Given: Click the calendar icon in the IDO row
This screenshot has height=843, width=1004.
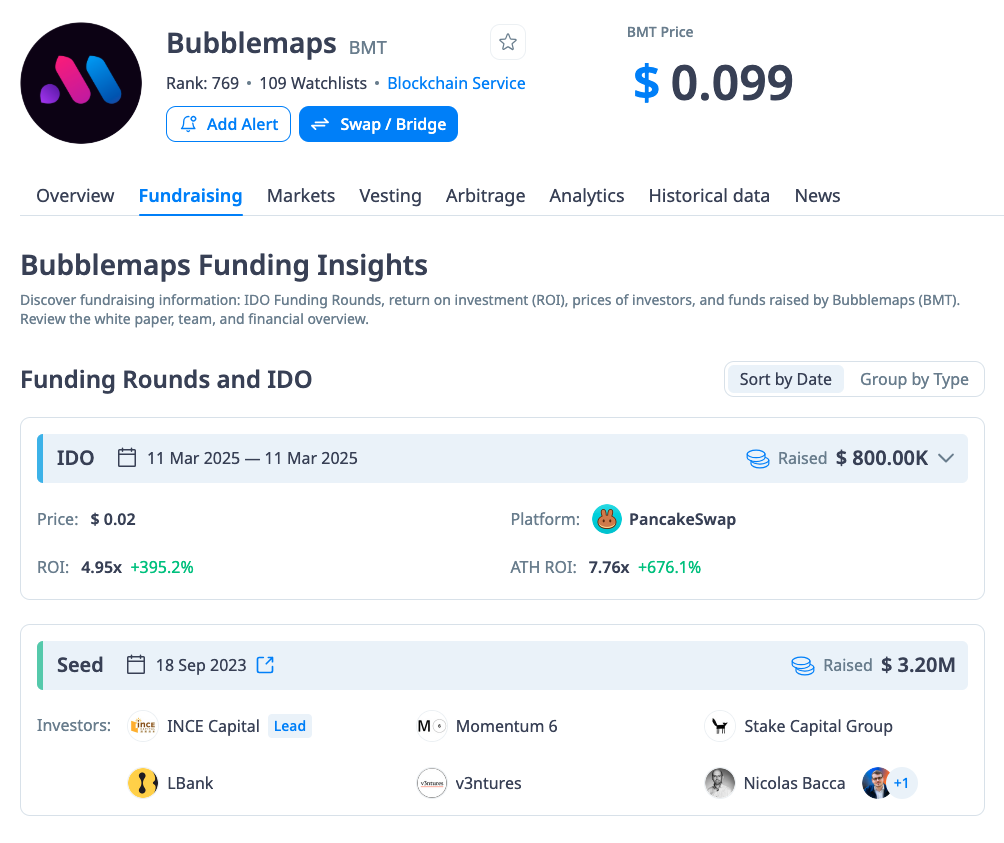Looking at the screenshot, I should click(127, 457).
